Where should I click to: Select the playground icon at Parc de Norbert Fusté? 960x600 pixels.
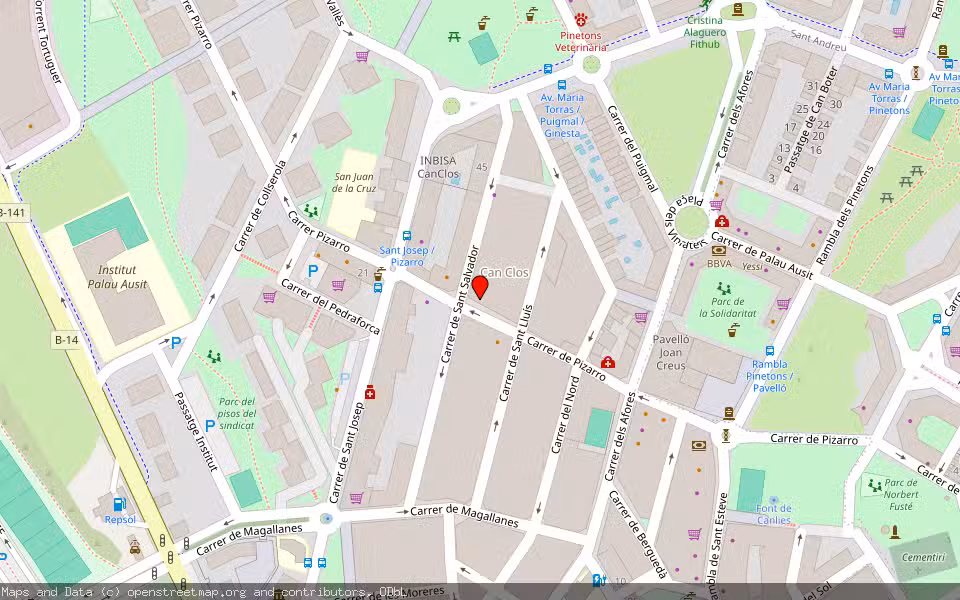pyautogui.click(x=875, y=486)
